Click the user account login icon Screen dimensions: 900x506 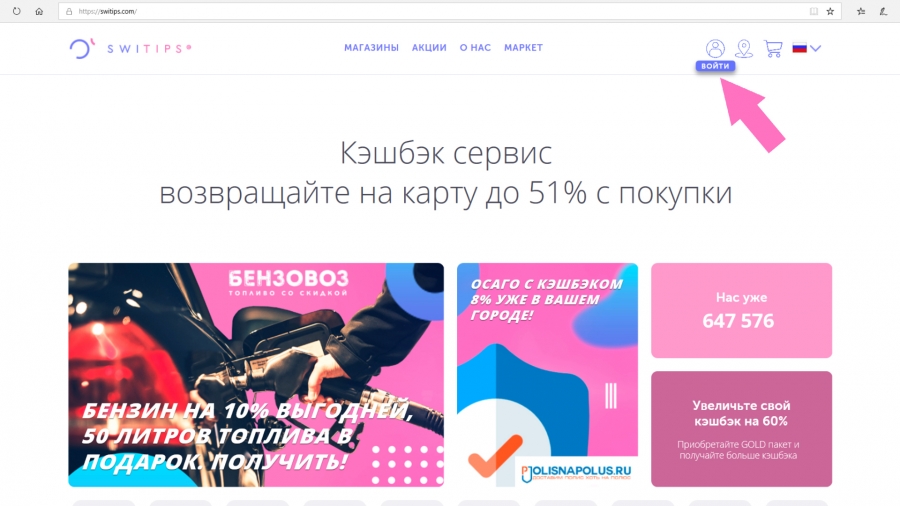[715, 48]
